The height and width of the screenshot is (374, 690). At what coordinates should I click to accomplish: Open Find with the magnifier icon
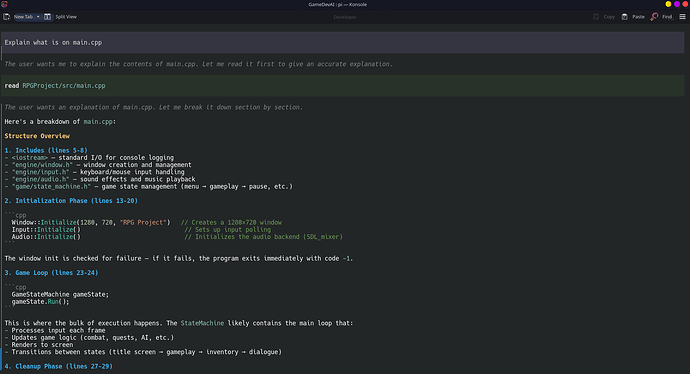[654, 17]
